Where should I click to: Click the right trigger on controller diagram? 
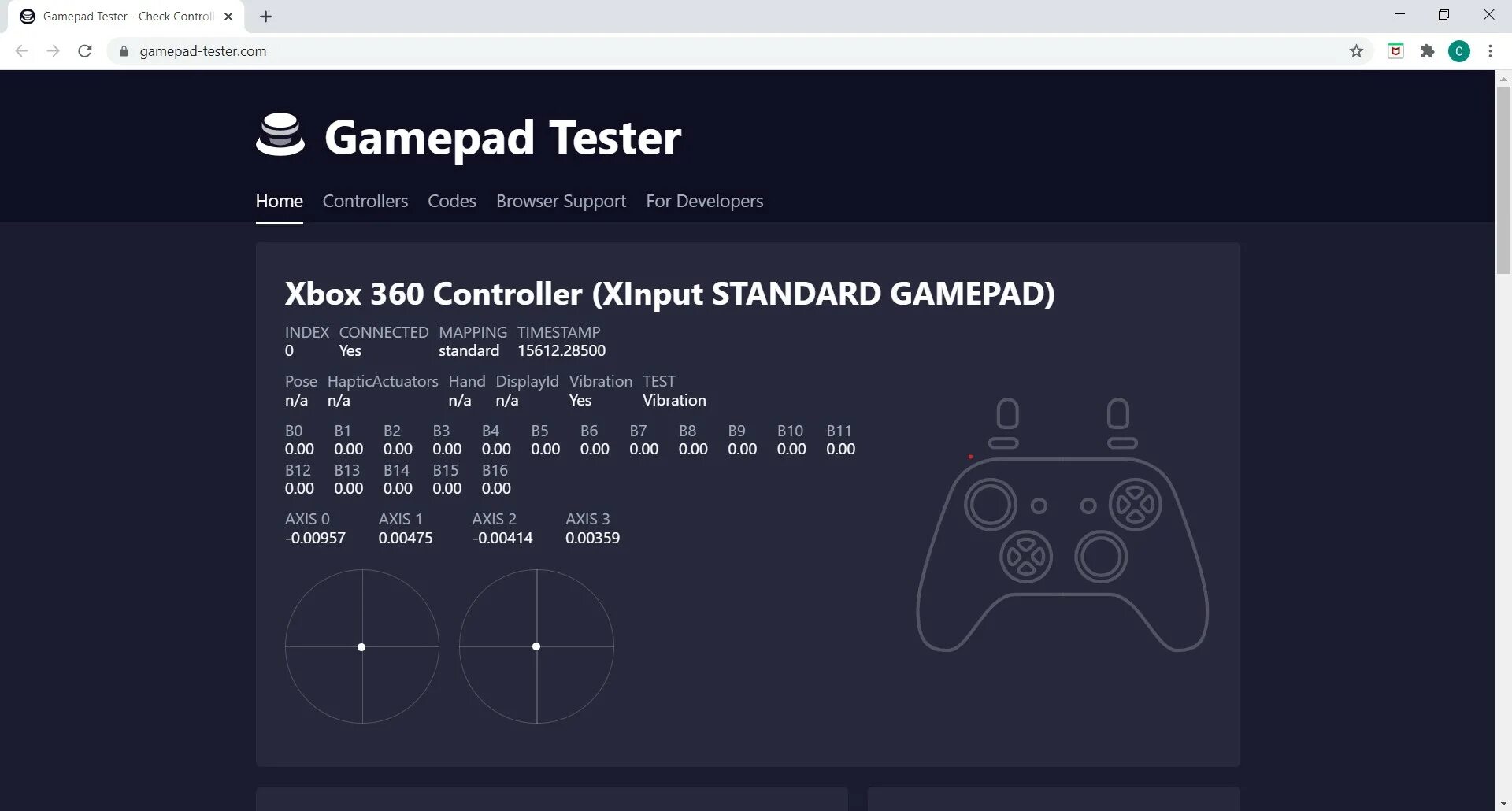point(1117,413)
